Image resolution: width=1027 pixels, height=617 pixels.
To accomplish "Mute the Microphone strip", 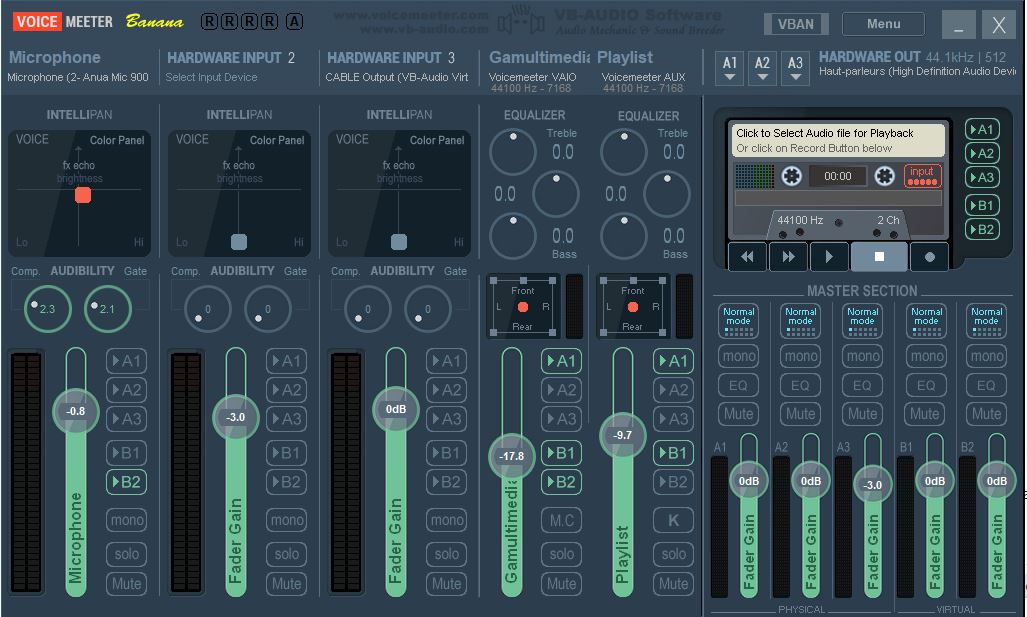I will 127,584.
